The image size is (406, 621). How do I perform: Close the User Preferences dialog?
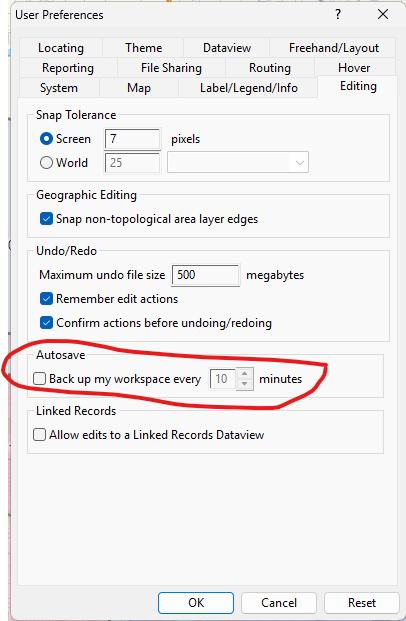pyautogui.click(x=383, y=15)
